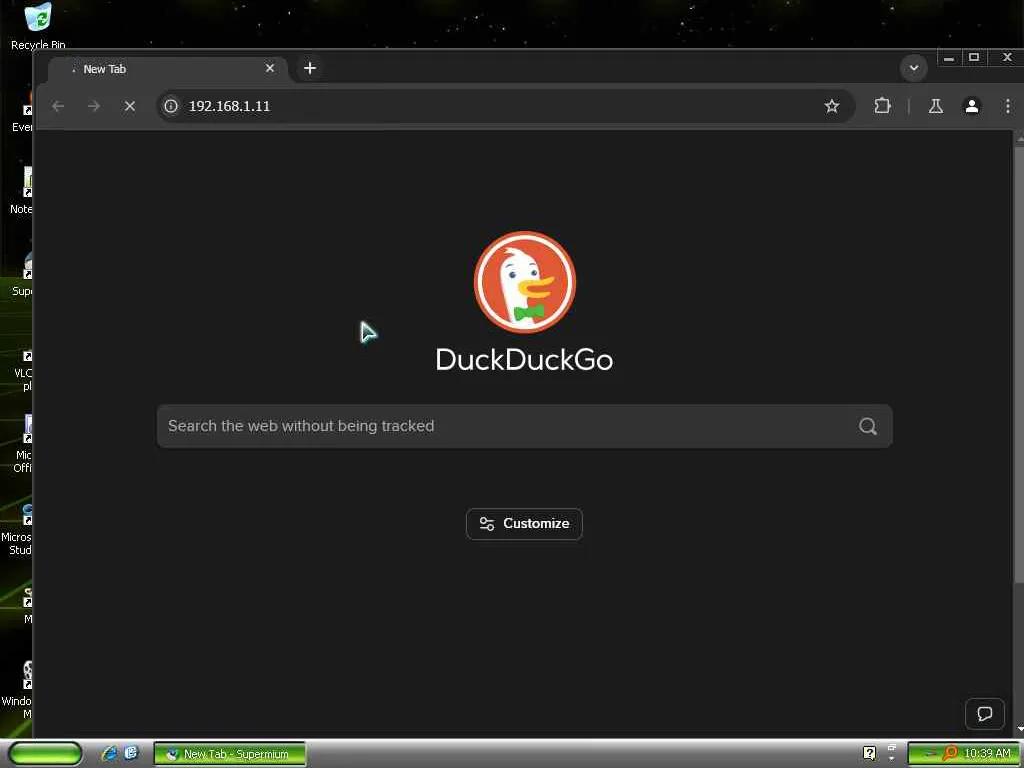Open the Customize button

[524, 524]
